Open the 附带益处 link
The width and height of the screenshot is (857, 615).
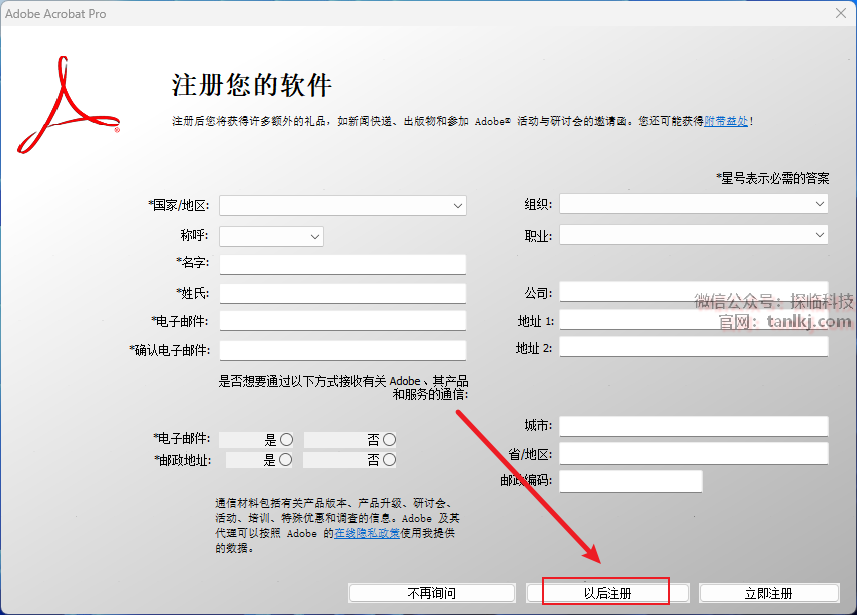pos(726,121)
